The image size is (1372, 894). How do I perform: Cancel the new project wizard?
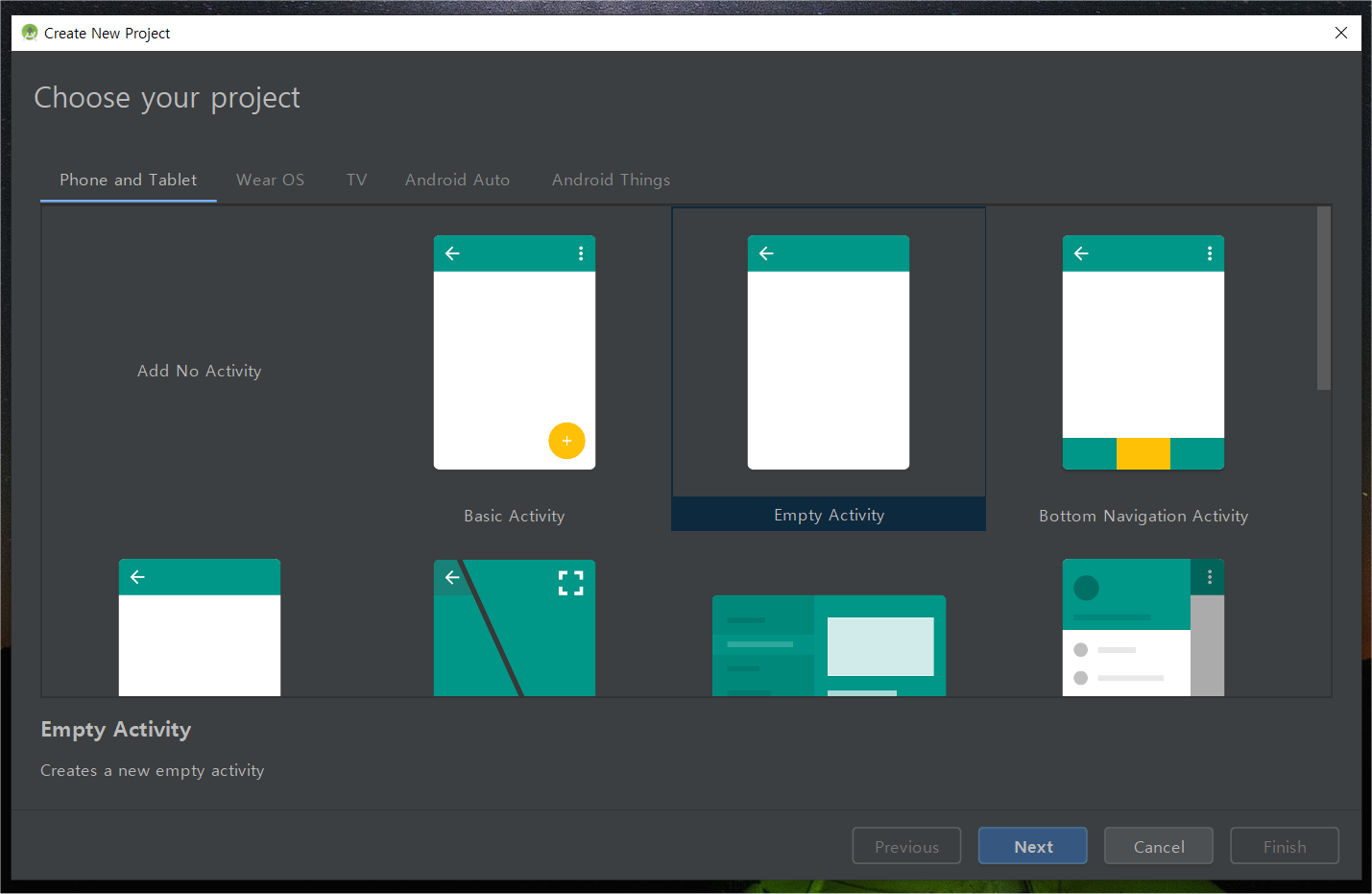click(1159, 846)
